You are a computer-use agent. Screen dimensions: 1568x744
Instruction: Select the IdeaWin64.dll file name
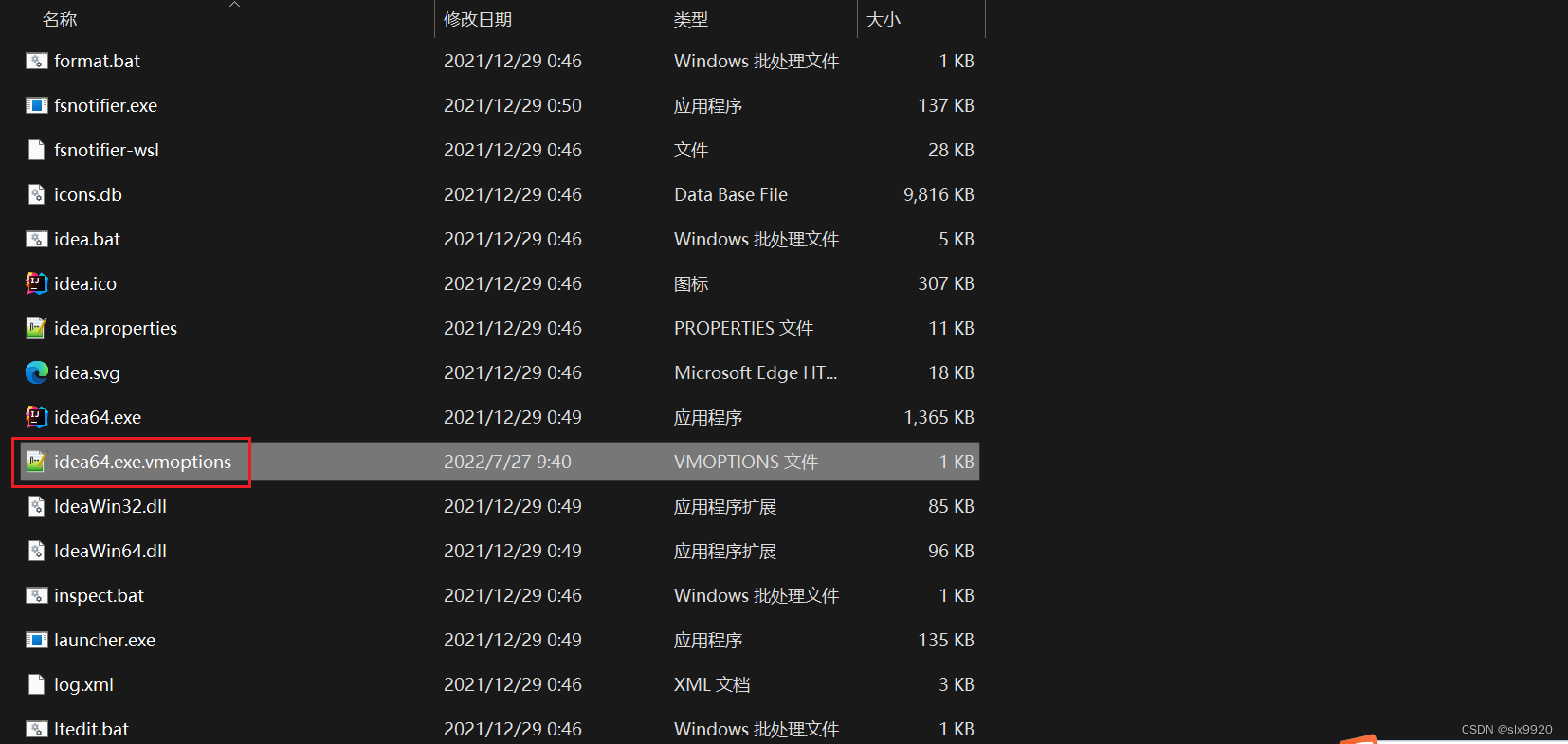coord(110,551)
